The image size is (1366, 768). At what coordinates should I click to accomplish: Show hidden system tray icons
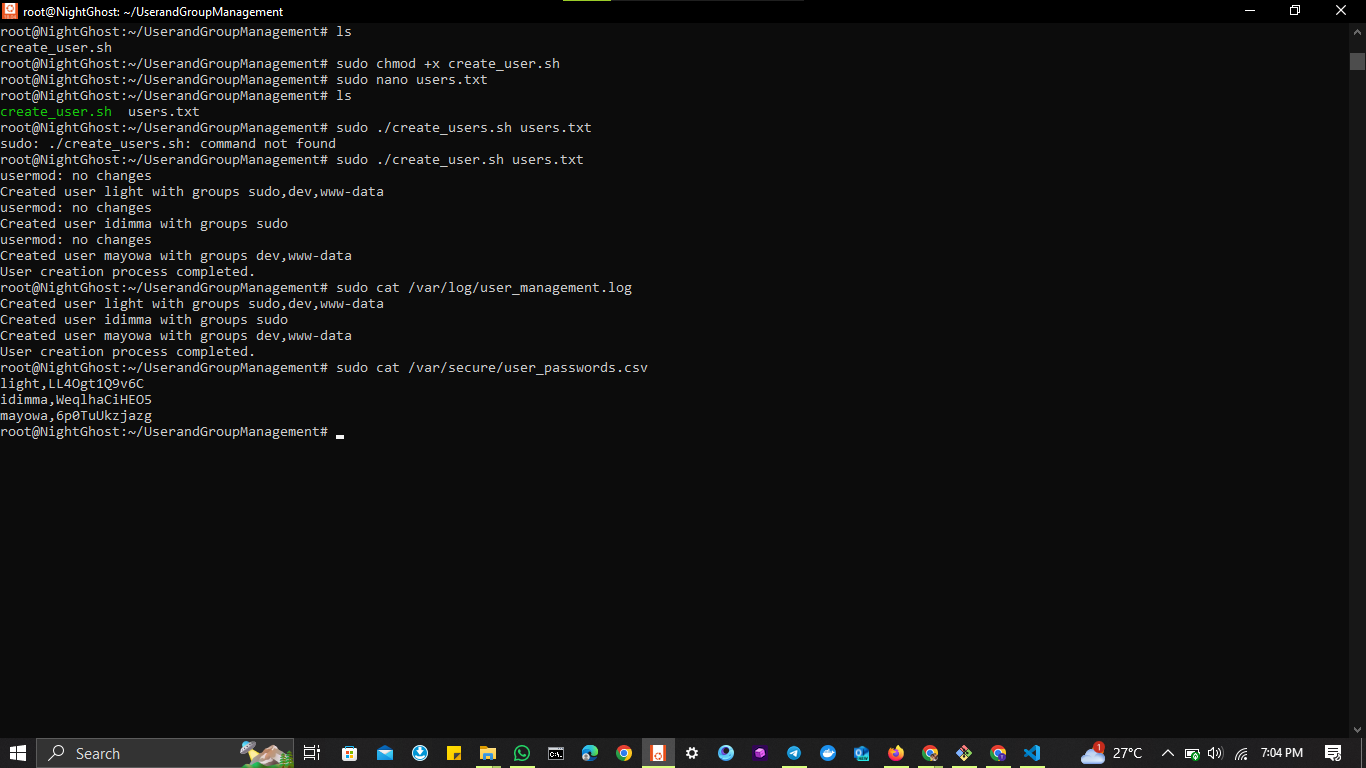[x=1167, y=753]
